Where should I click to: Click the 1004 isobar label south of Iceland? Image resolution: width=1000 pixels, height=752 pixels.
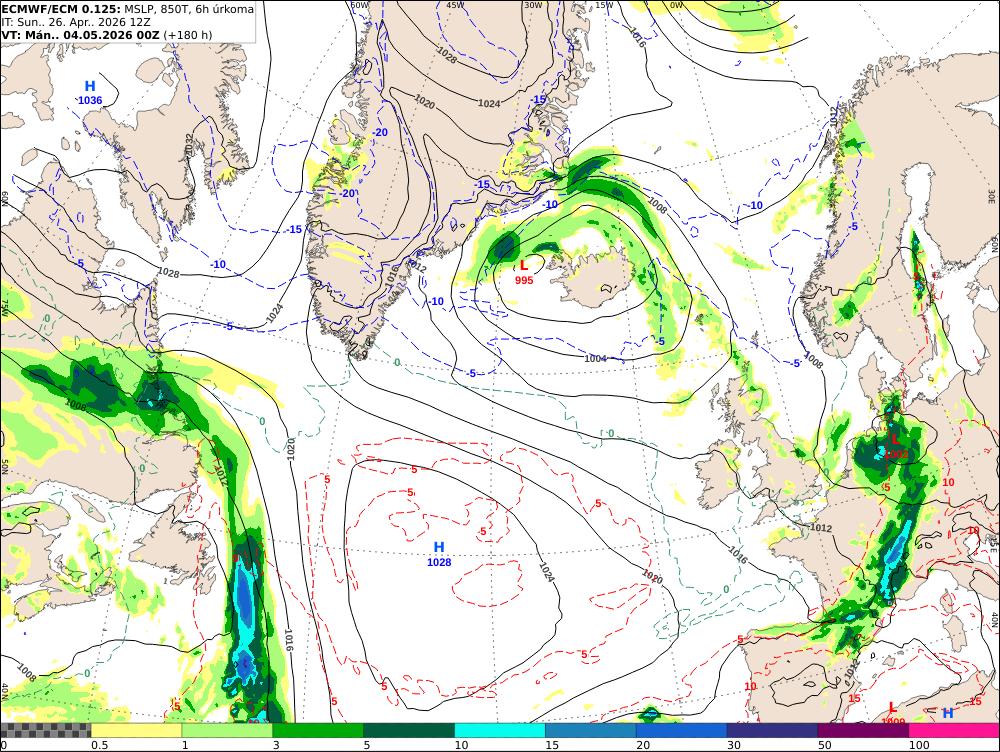pos(596,358)
